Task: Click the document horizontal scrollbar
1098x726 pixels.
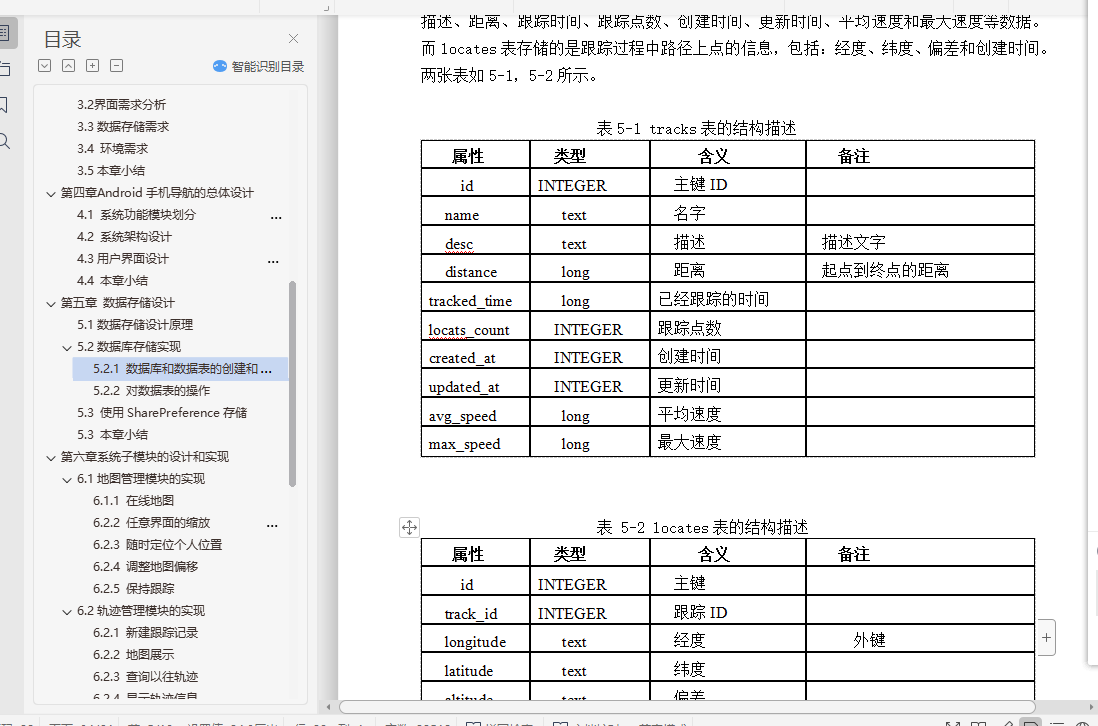Action: (687, 707)
